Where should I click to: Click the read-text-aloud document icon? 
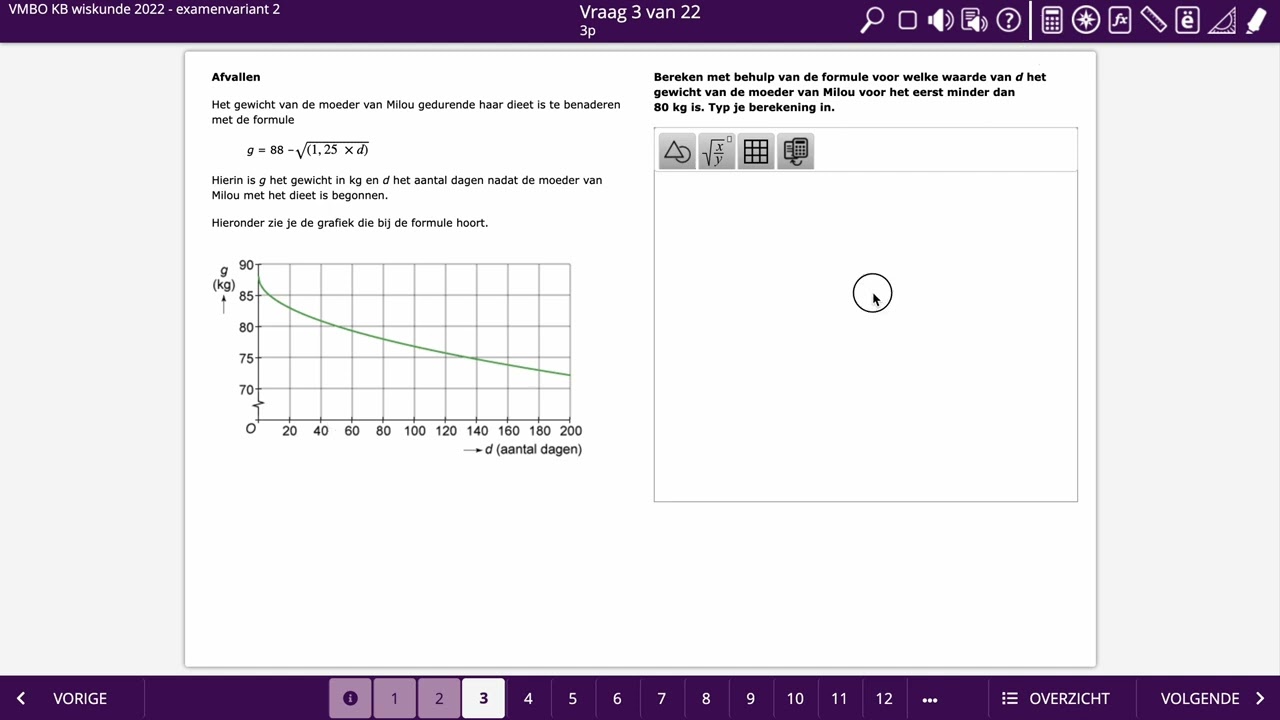point(974,20)
